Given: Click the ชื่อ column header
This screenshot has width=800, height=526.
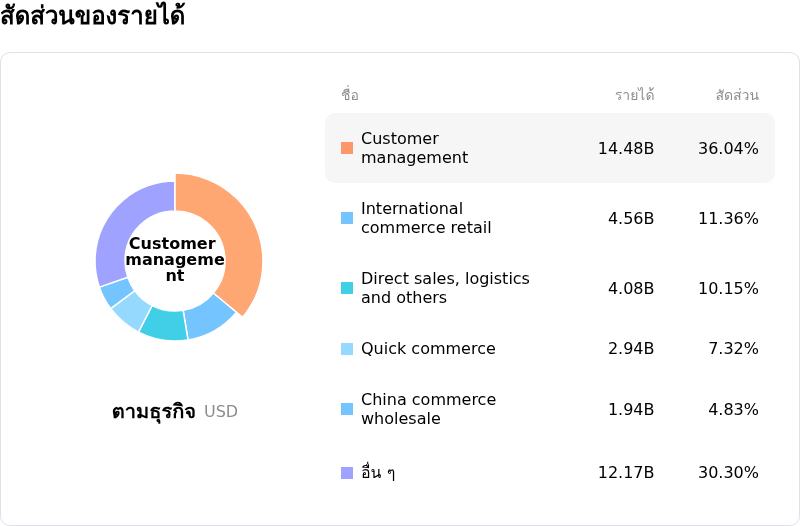Looking at the screenshot, I should (350, 94).
